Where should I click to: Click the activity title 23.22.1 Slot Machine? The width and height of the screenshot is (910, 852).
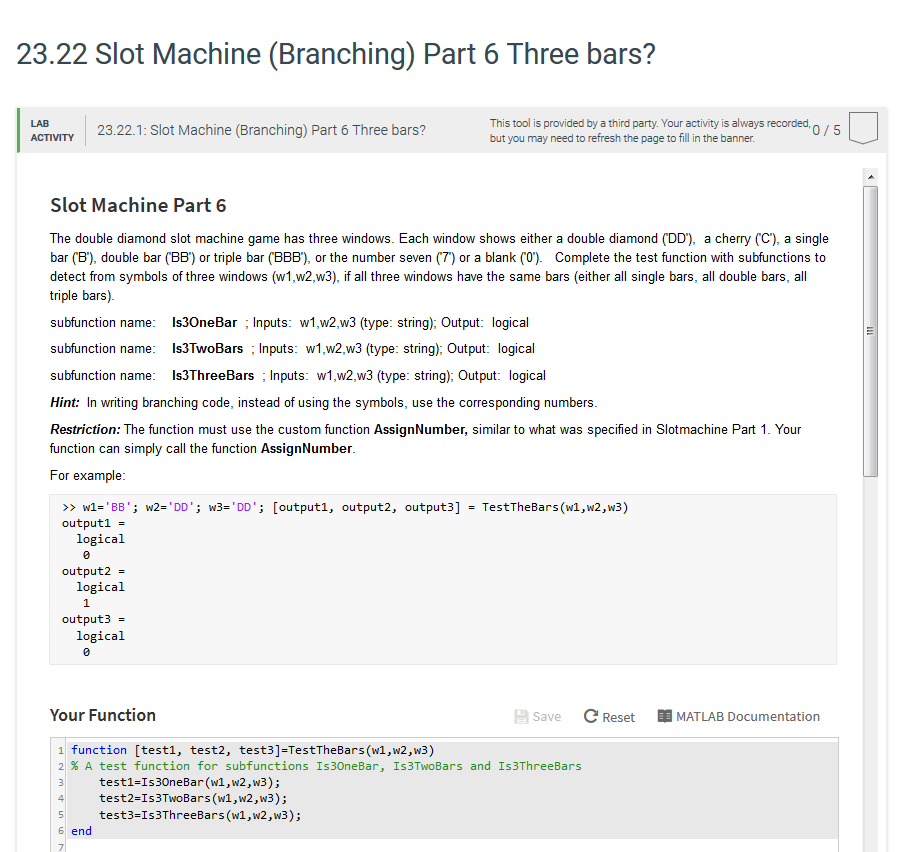(261, 130)
